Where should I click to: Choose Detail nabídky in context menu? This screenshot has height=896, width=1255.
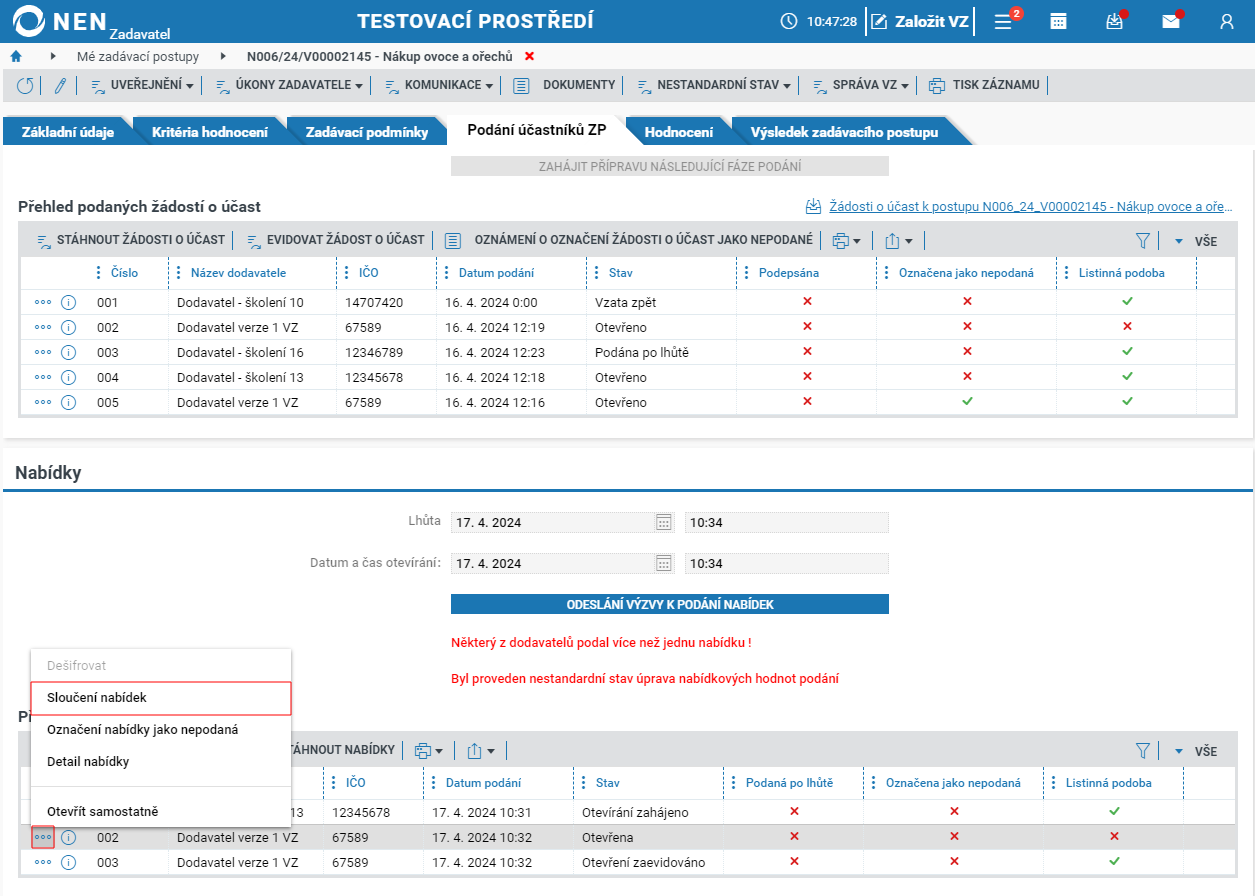(161, 762)
